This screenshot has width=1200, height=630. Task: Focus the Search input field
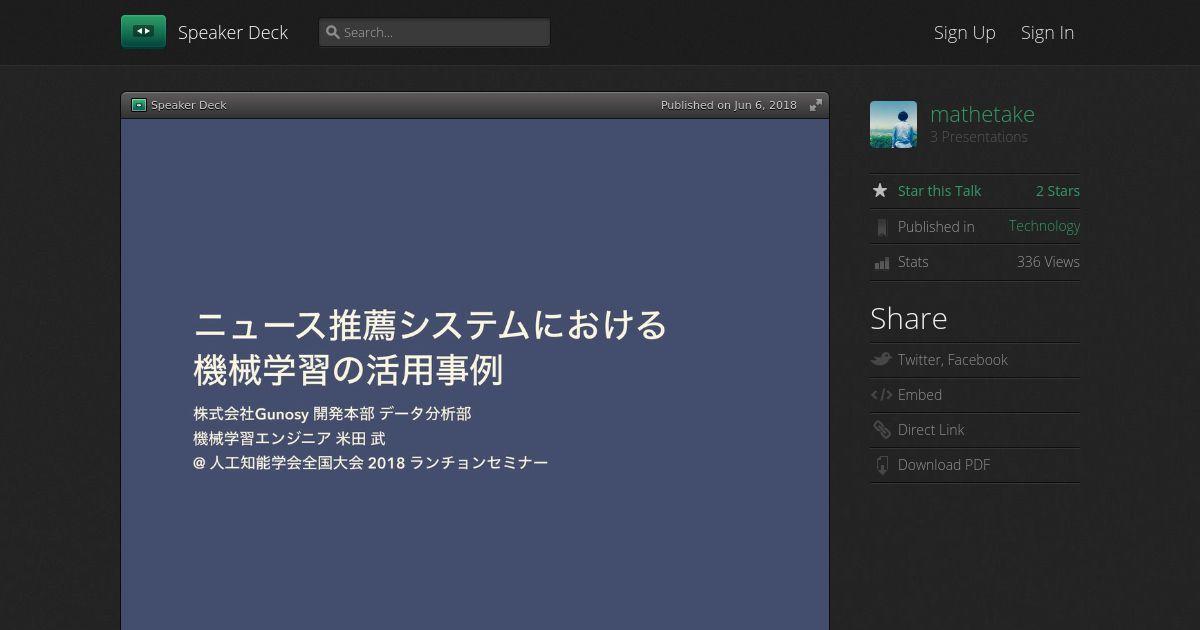click(x=434, y=32)
